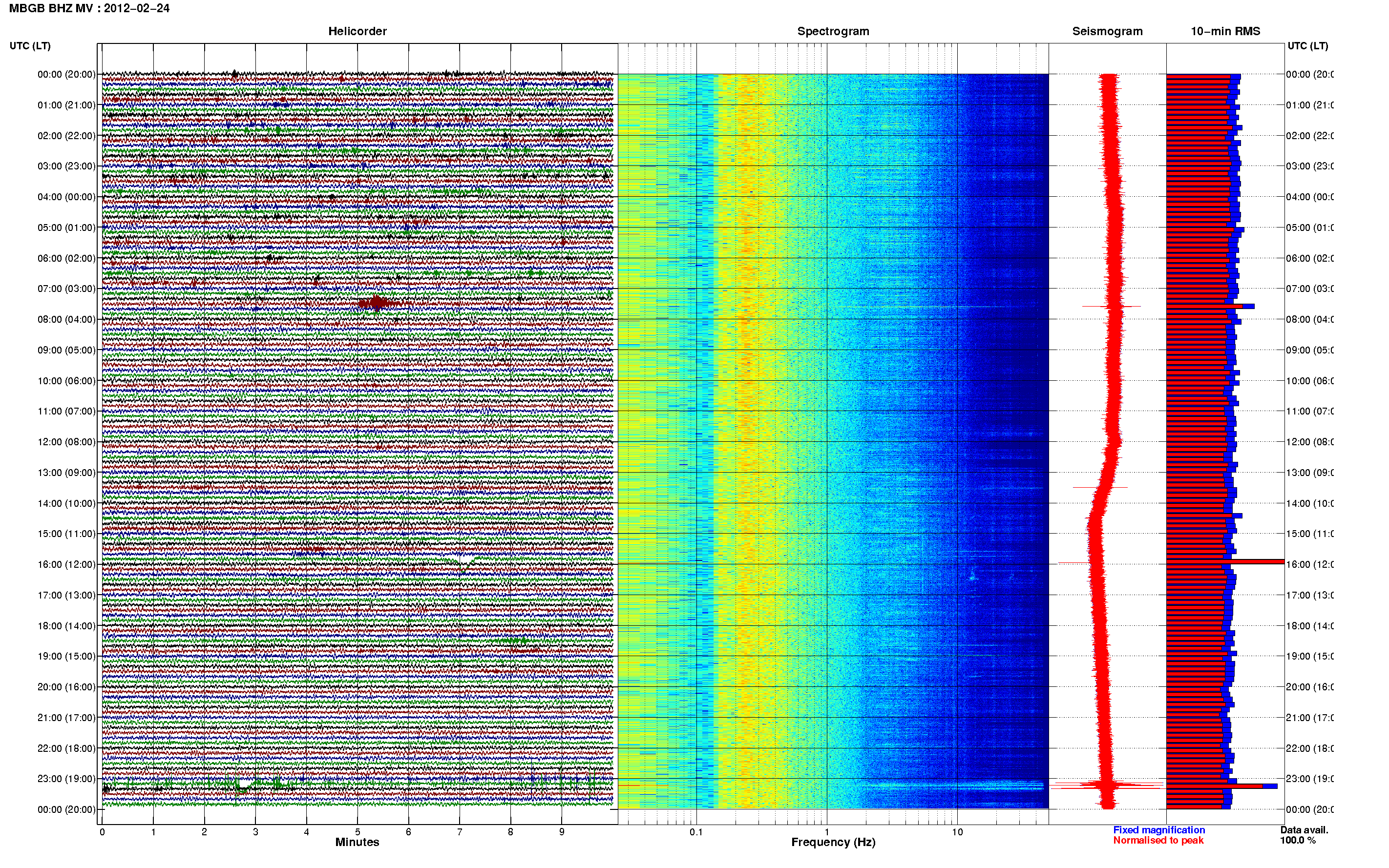Click the Minutes axis title under the helicorder
1389x868 pixels.
tap(357, 842)
